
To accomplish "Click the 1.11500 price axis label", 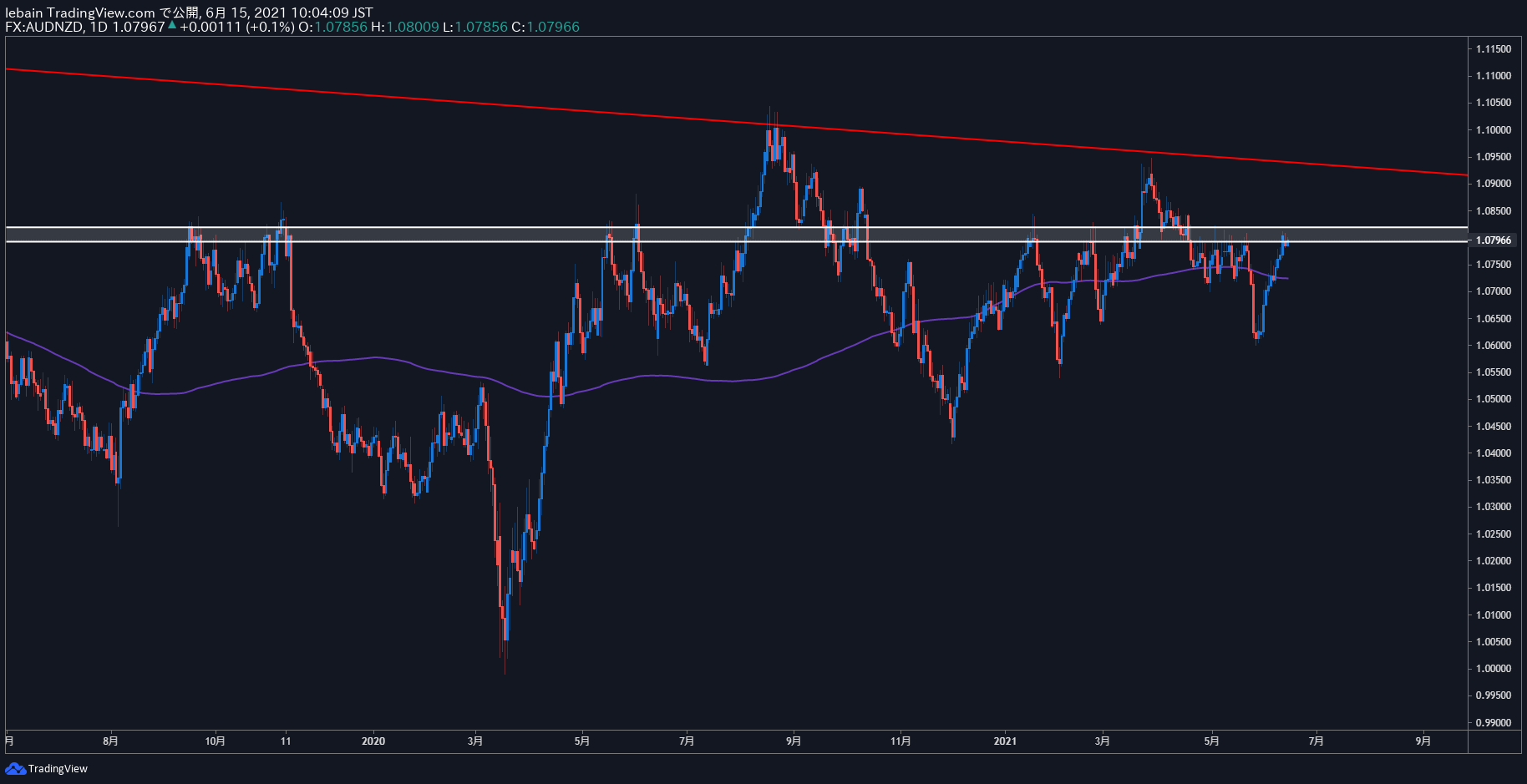I will pos(1494,49).
